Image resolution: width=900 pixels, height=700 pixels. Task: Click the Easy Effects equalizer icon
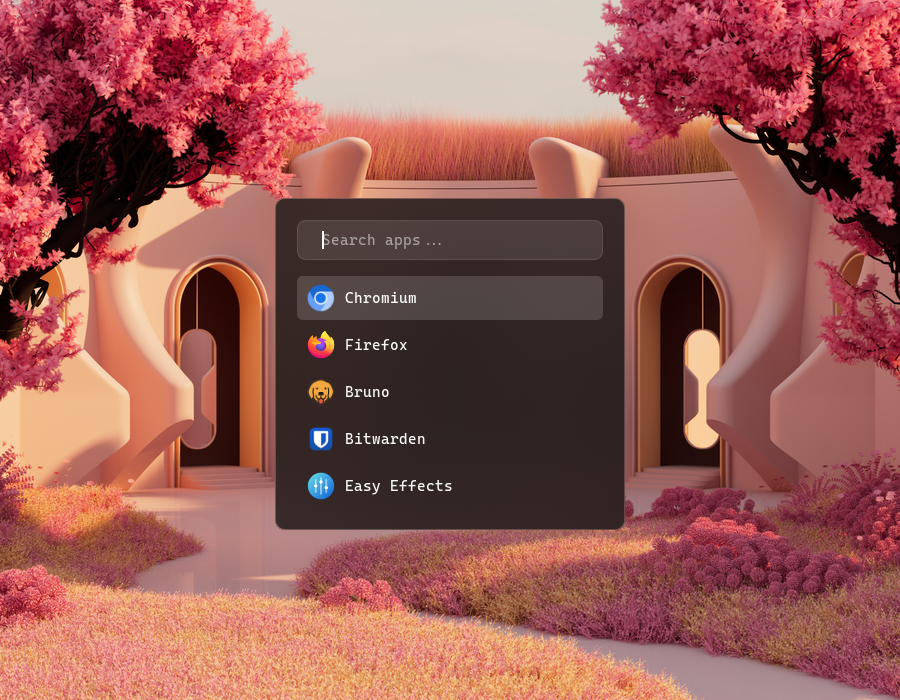click(x=321, y=486)
